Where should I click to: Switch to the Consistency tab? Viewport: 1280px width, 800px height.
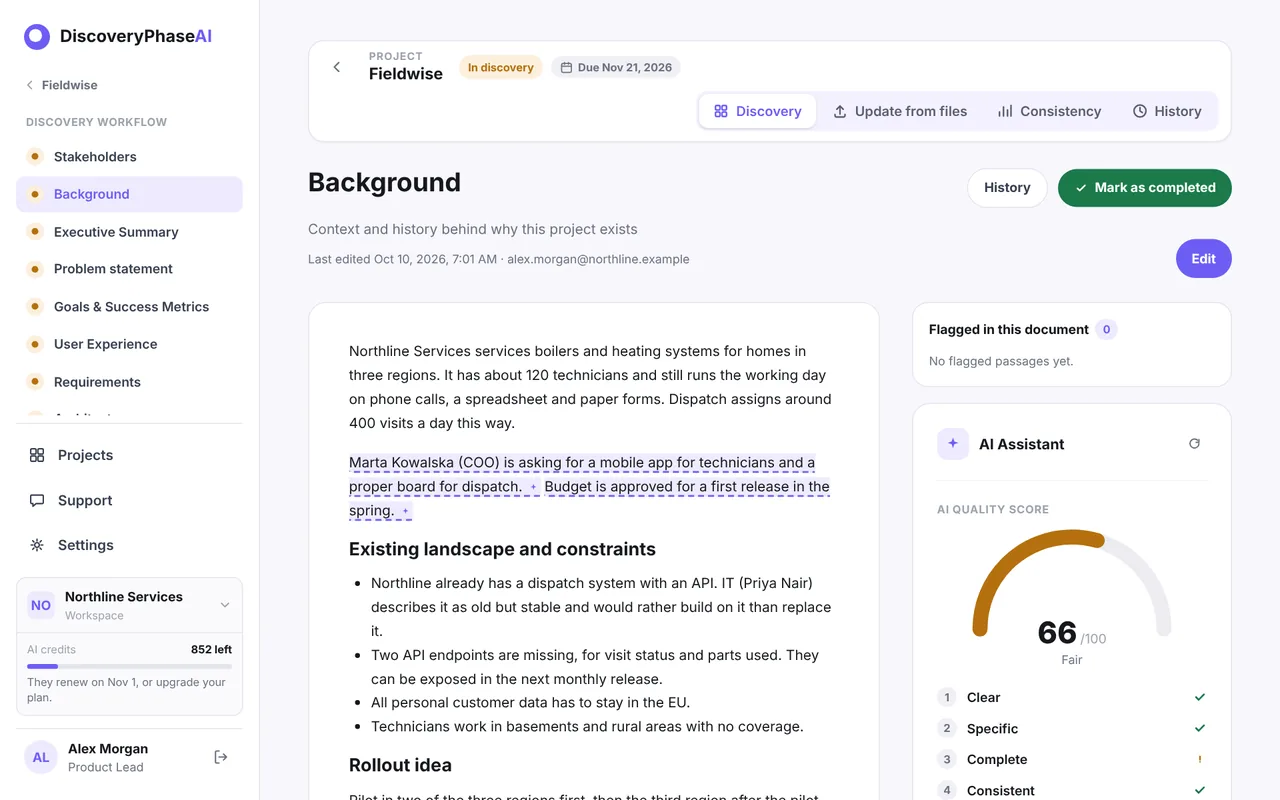click(1049, 111)
